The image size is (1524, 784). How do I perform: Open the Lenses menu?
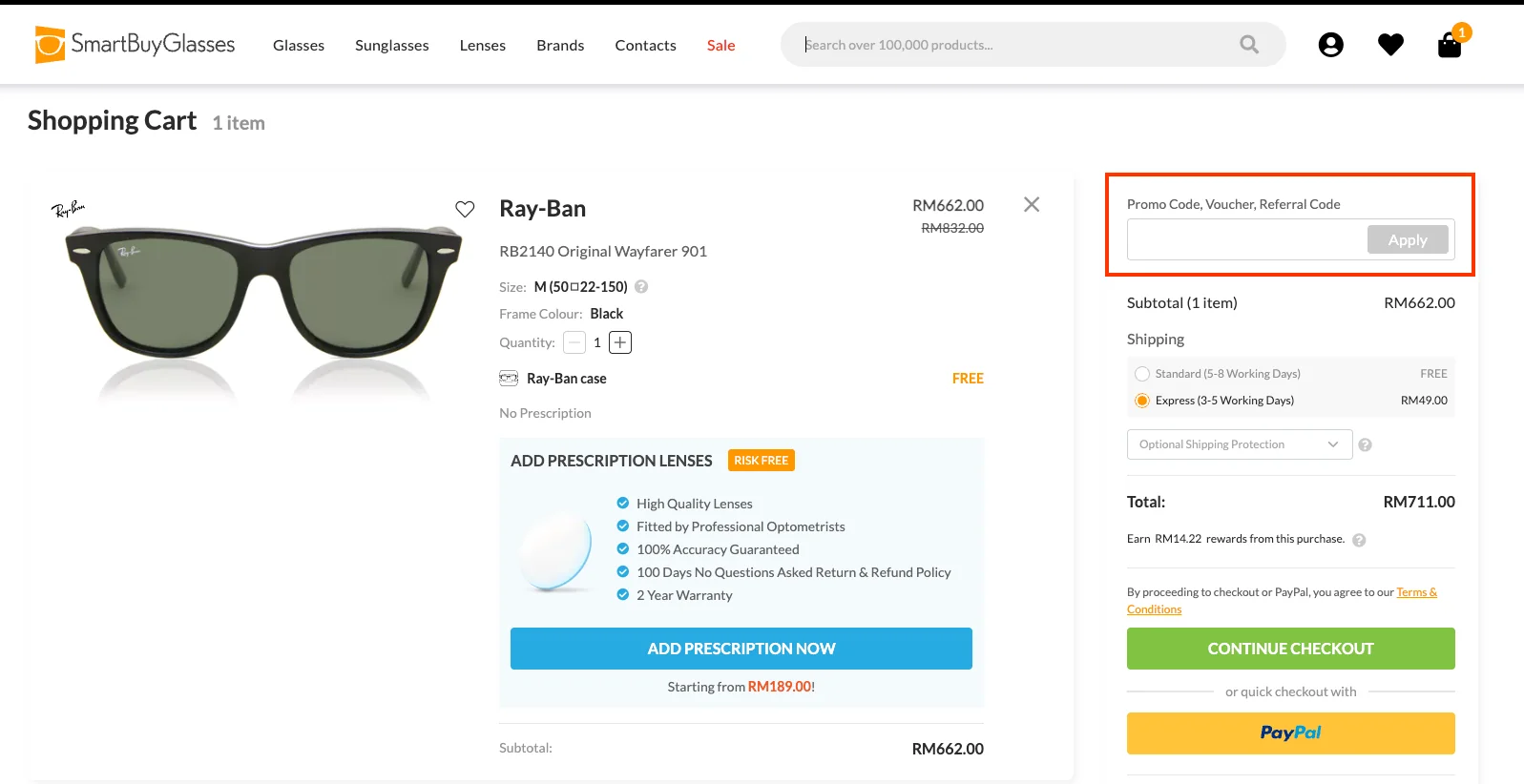[483, 45]
